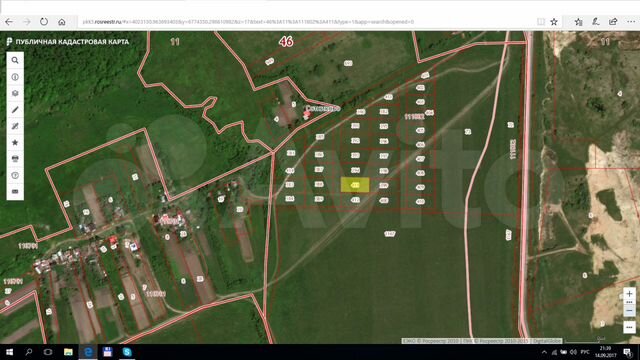The width and height of the screenshot is (640, 360).
Task: Open the map search magnifier tool
Action: click(x=15, y=60)
